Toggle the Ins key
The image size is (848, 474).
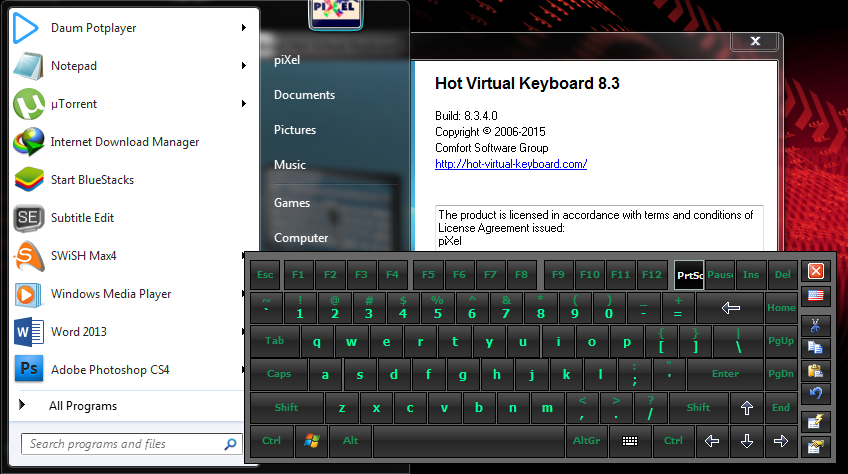[x=751, y=275]
